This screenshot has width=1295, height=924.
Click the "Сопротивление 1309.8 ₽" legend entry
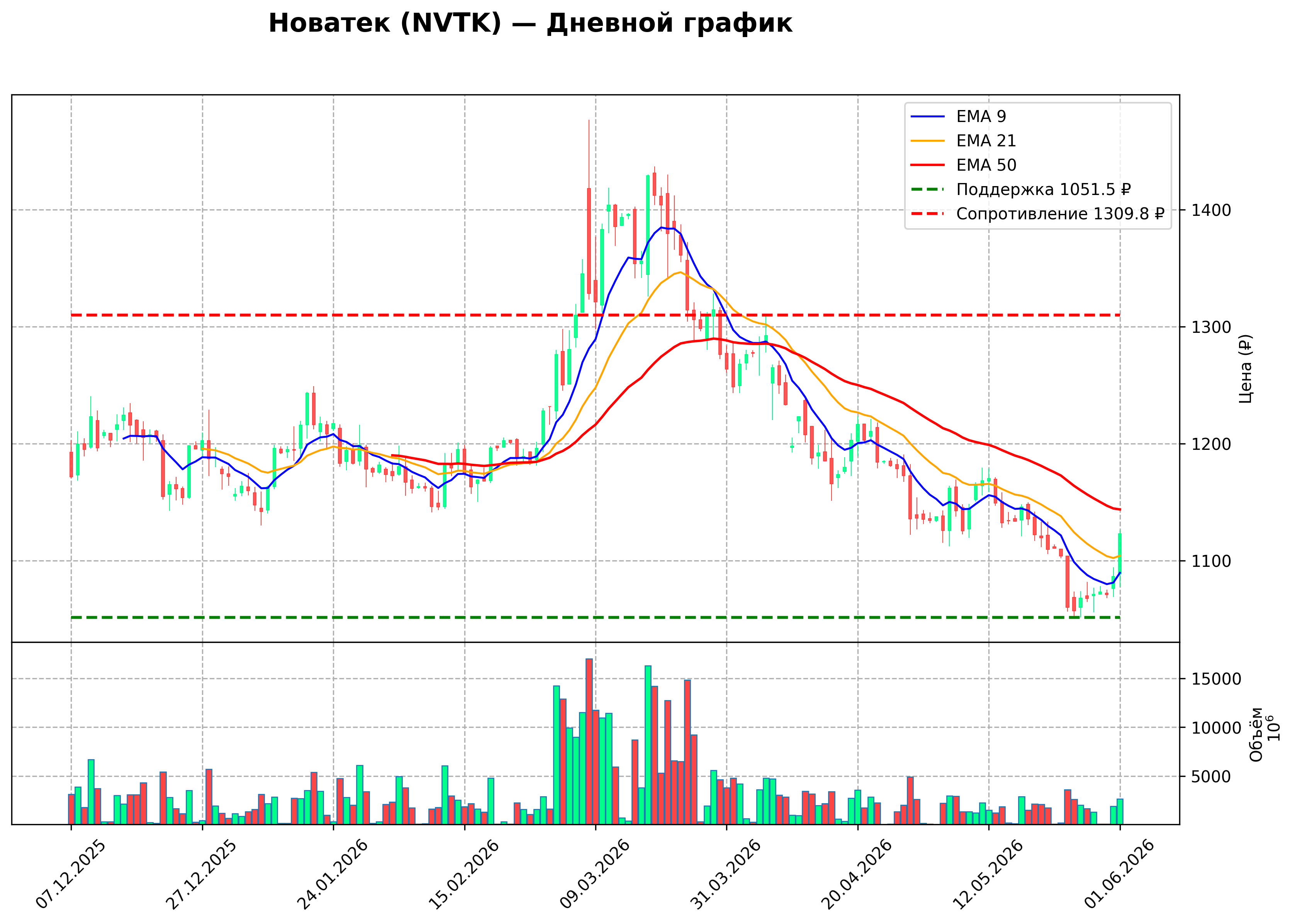click(1061, 214)
